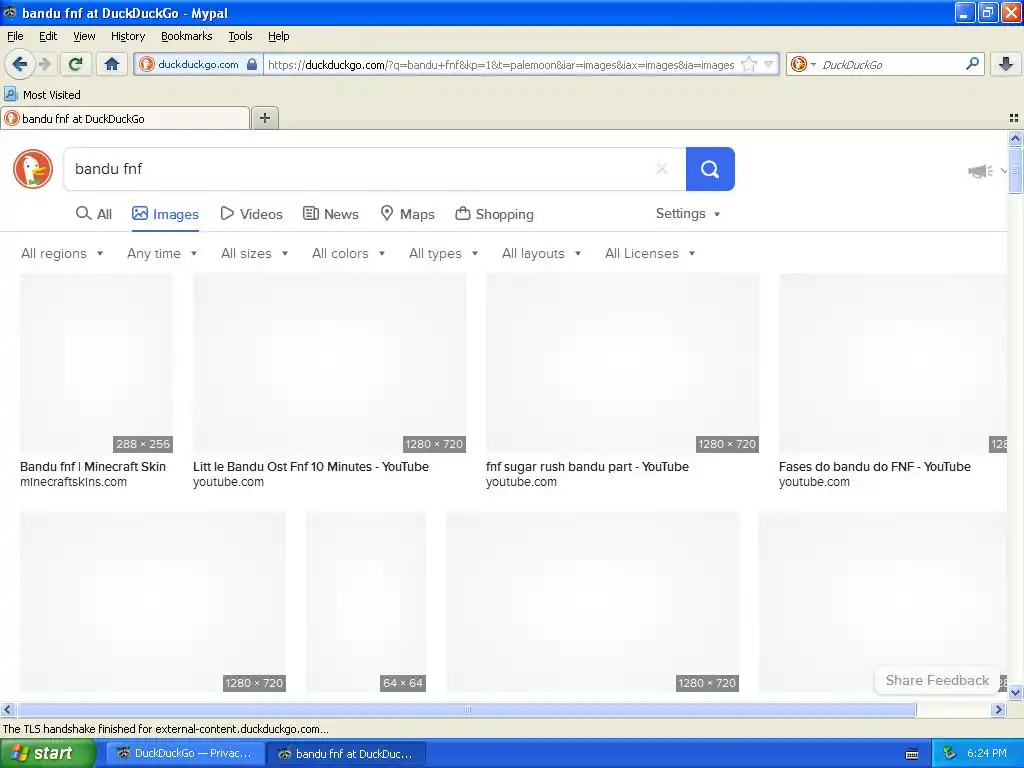This screenshot has height=768, width=1024.
Task: Click the horizontal scrollbar thumb
Action: 467,710
